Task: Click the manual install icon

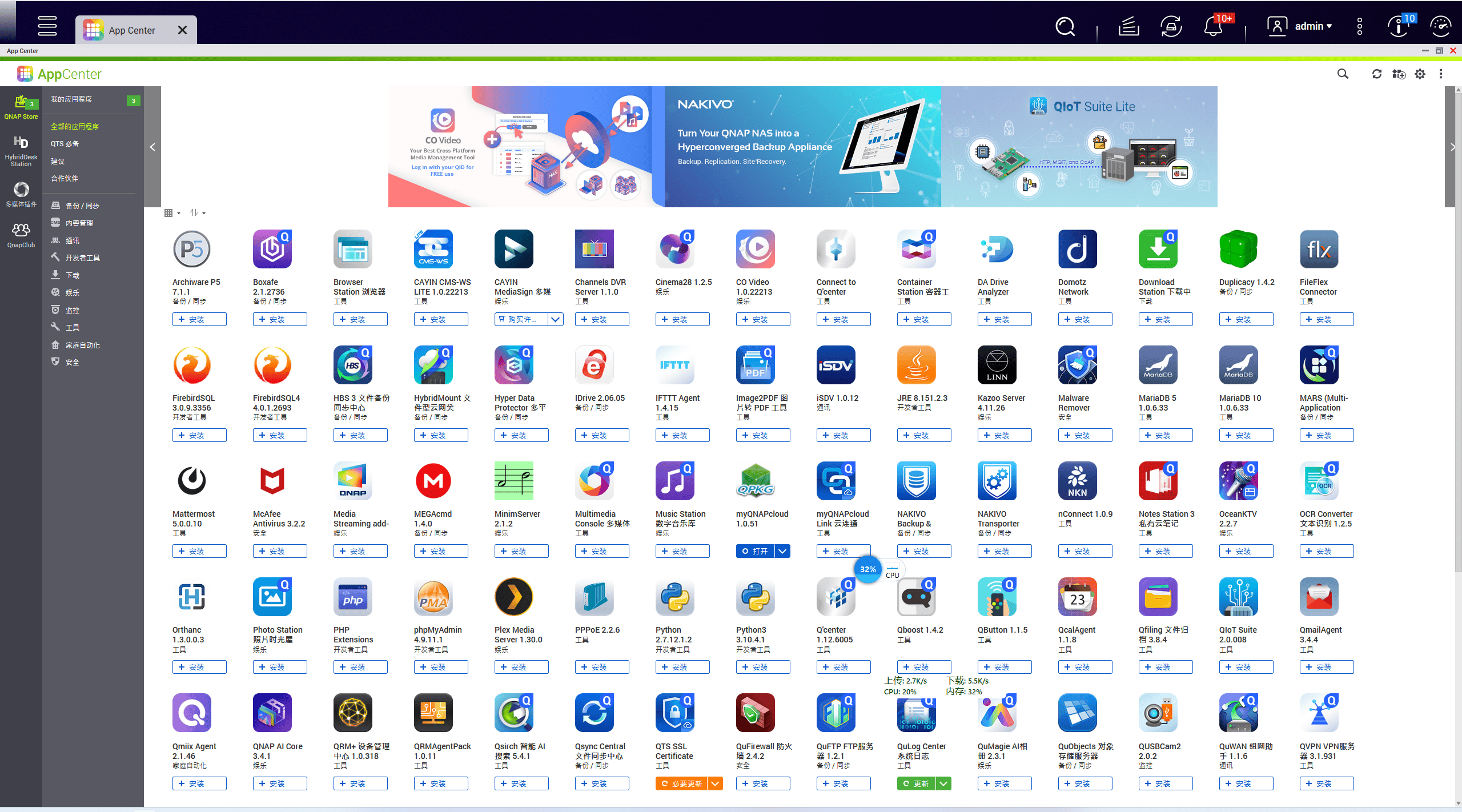Action: point(1399,74)
